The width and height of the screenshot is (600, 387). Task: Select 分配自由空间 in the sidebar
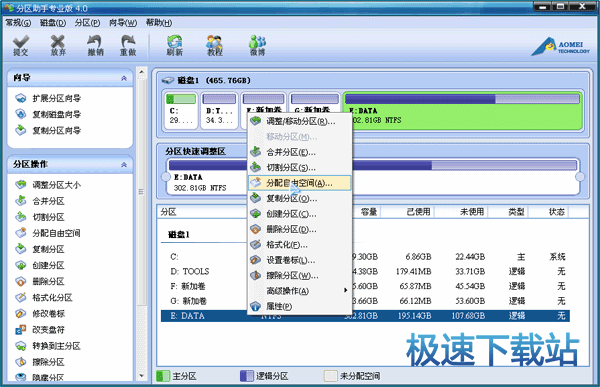point(48,233)
